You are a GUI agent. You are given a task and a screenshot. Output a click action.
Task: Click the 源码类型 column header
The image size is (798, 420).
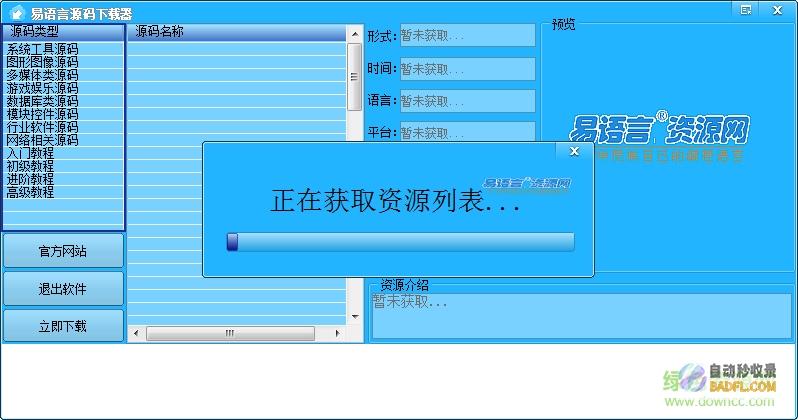(x=64, y=32)
